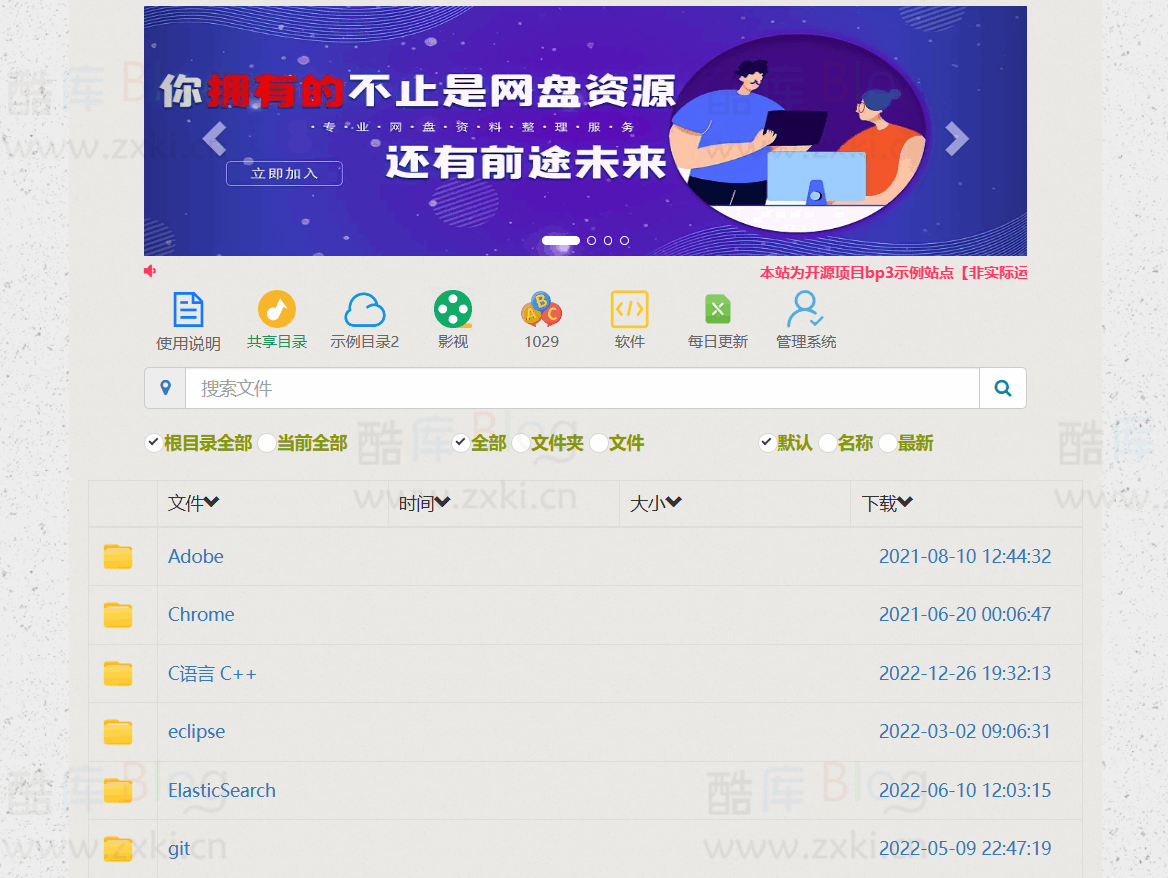Open the 使用说明 document icon
The height and width of the screenshot is (878, 1168).
pos(187,310)
